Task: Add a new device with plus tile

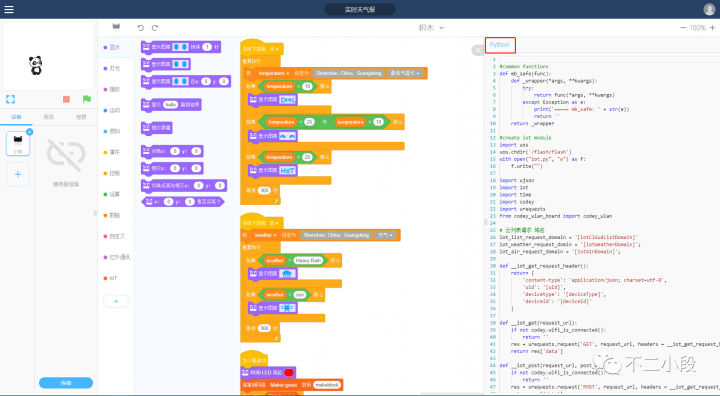Action: point(18,174)
